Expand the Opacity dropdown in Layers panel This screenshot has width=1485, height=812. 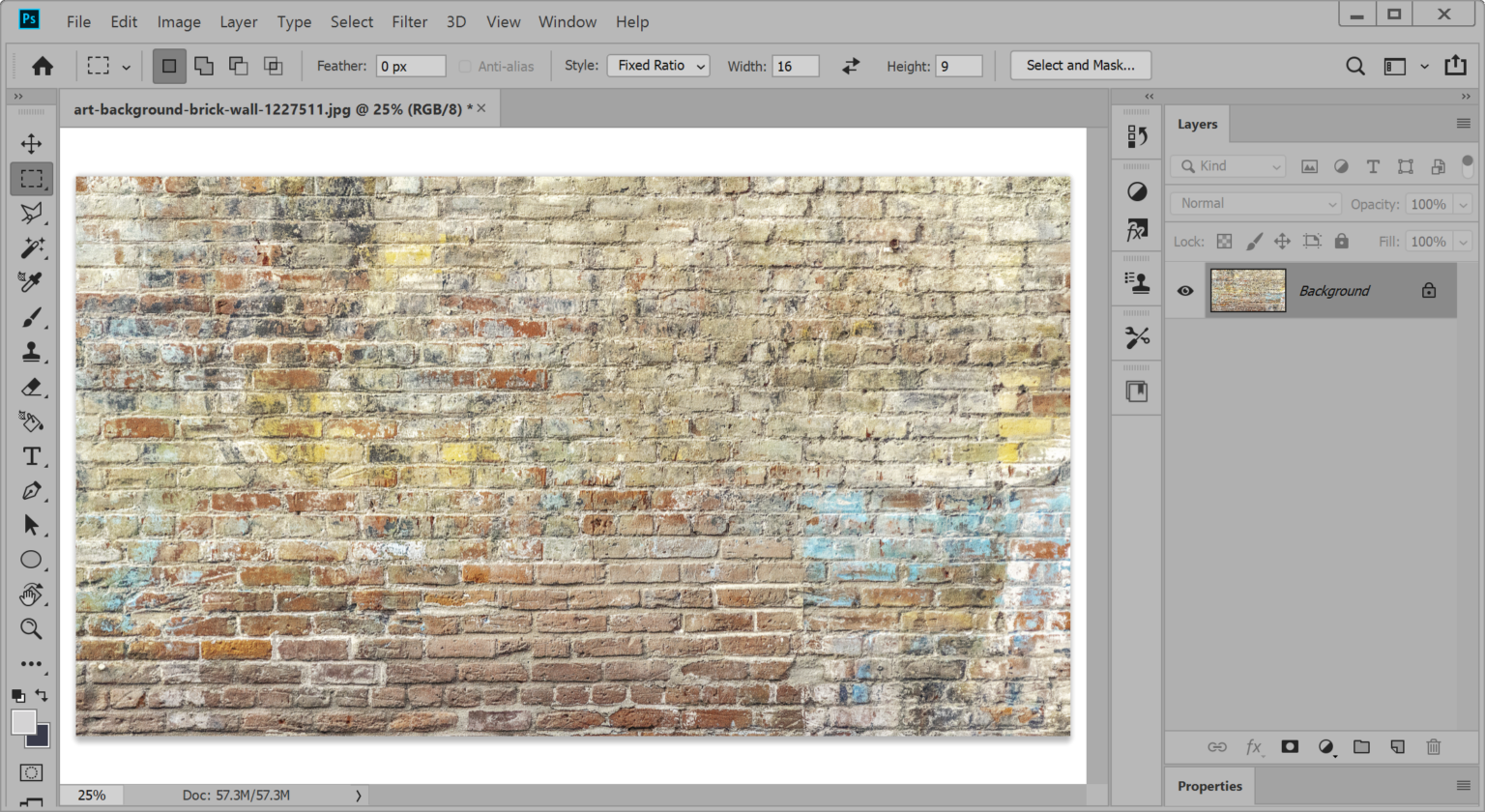tap(1465, 204)
